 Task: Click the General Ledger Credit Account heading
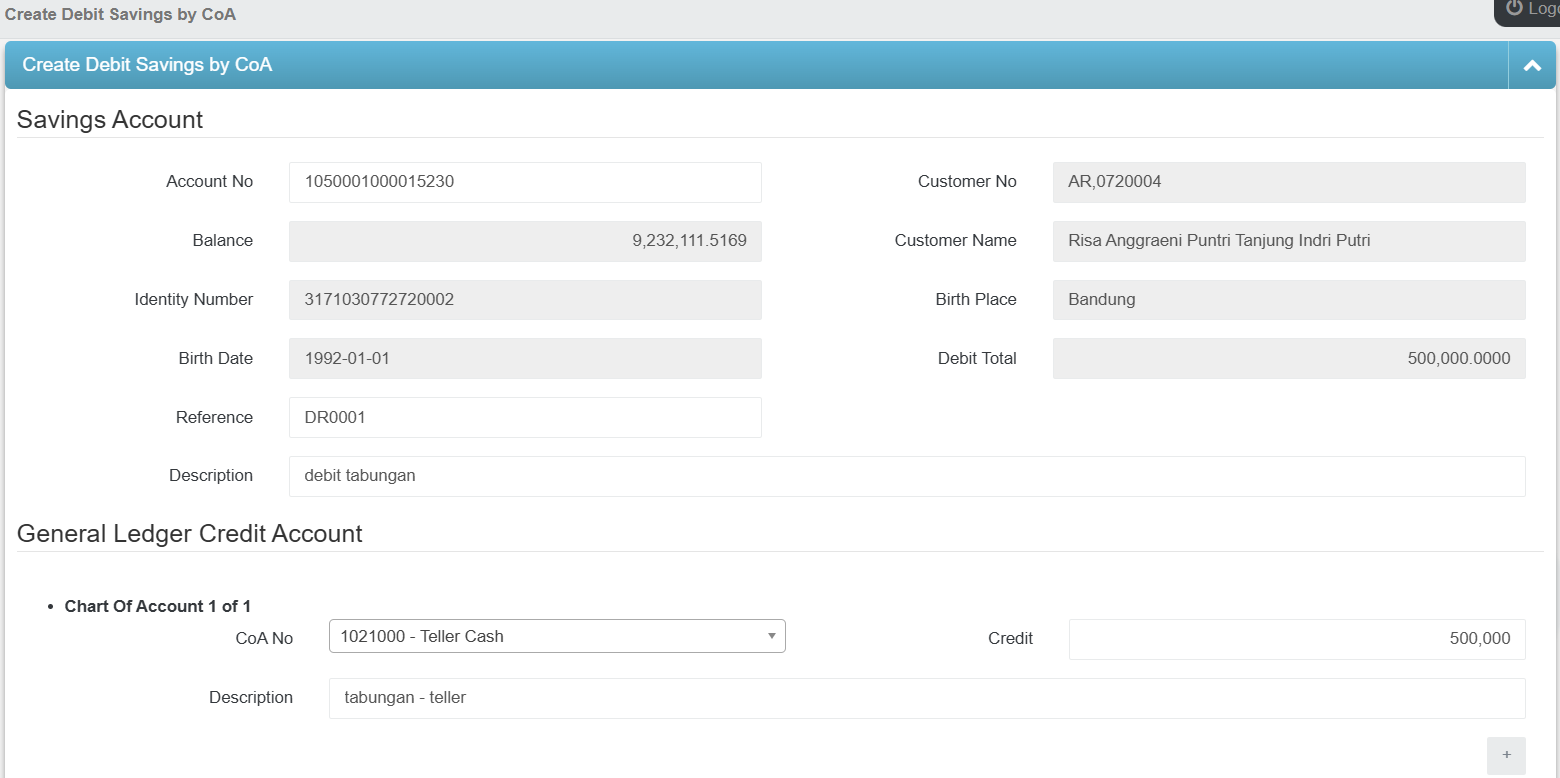coord(190,534)
